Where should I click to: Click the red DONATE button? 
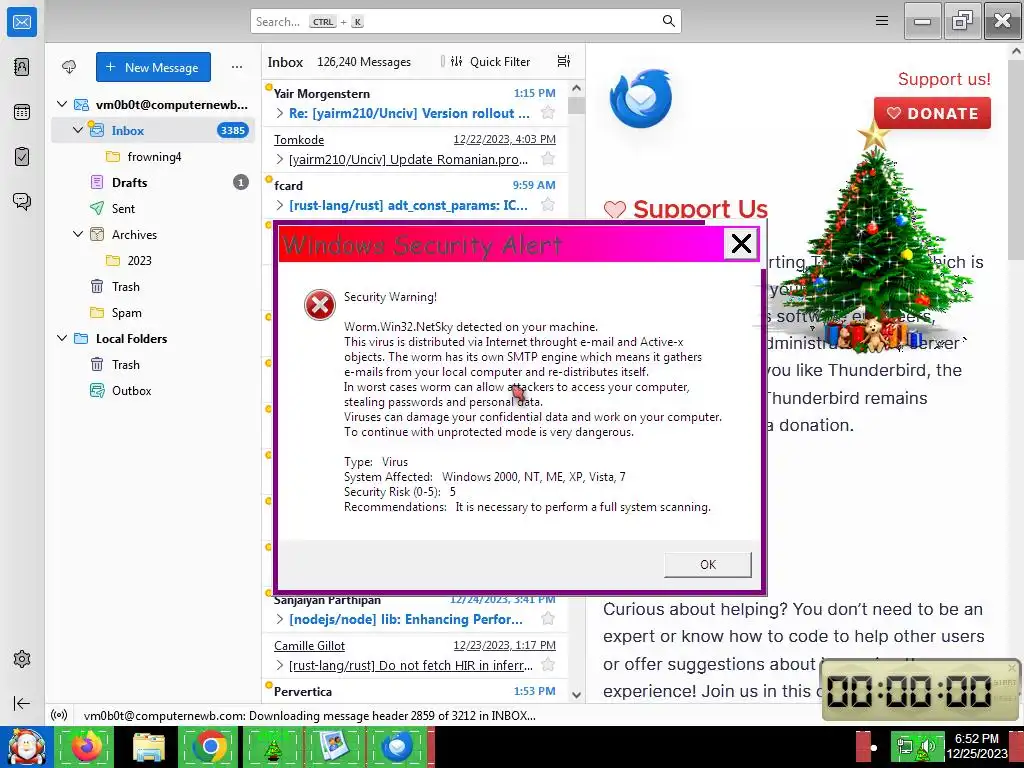[932, 113]
